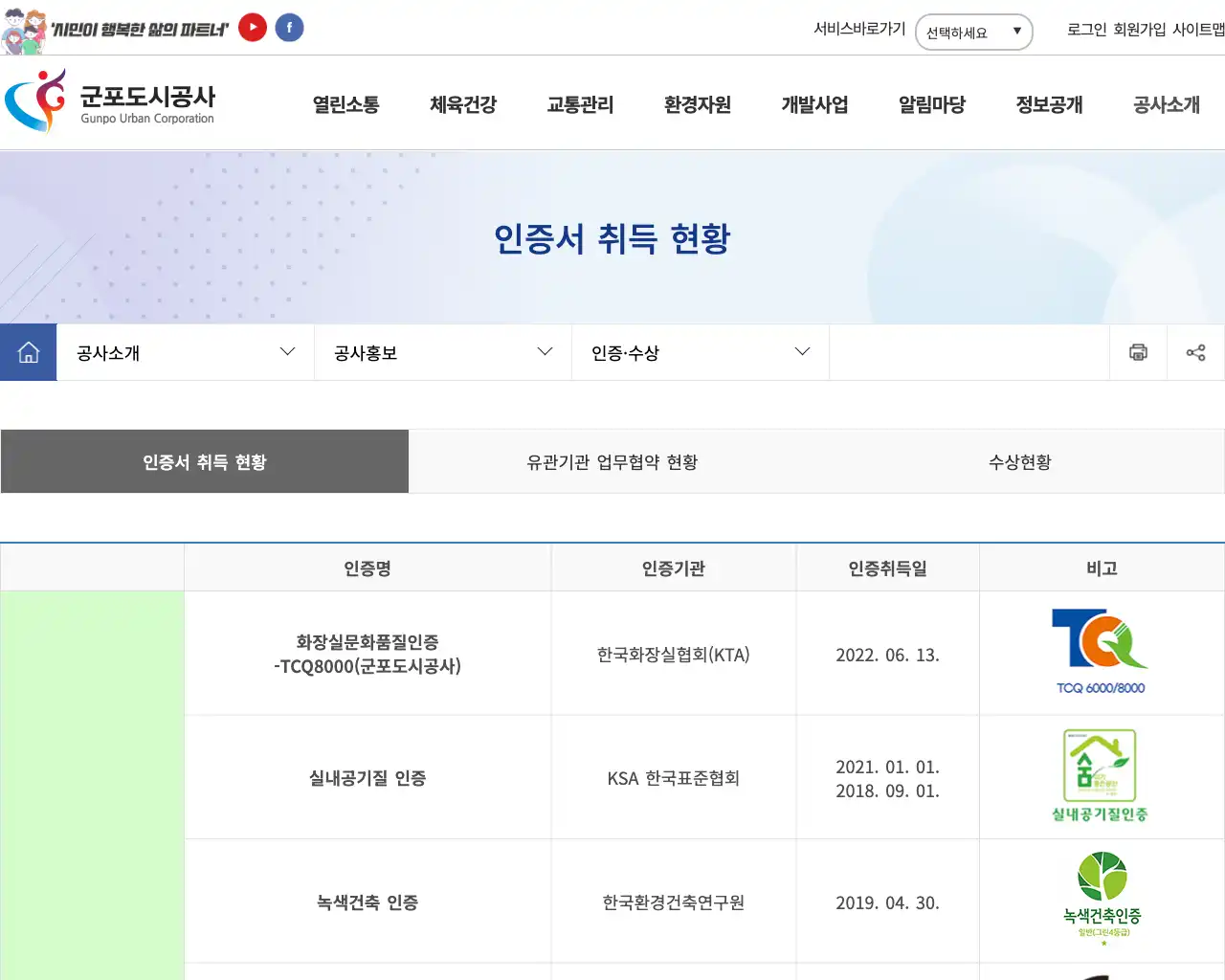The height and width of the screenshot is (980, 1225).
Task: Click the 회원가입 link
Action: 1139,30
